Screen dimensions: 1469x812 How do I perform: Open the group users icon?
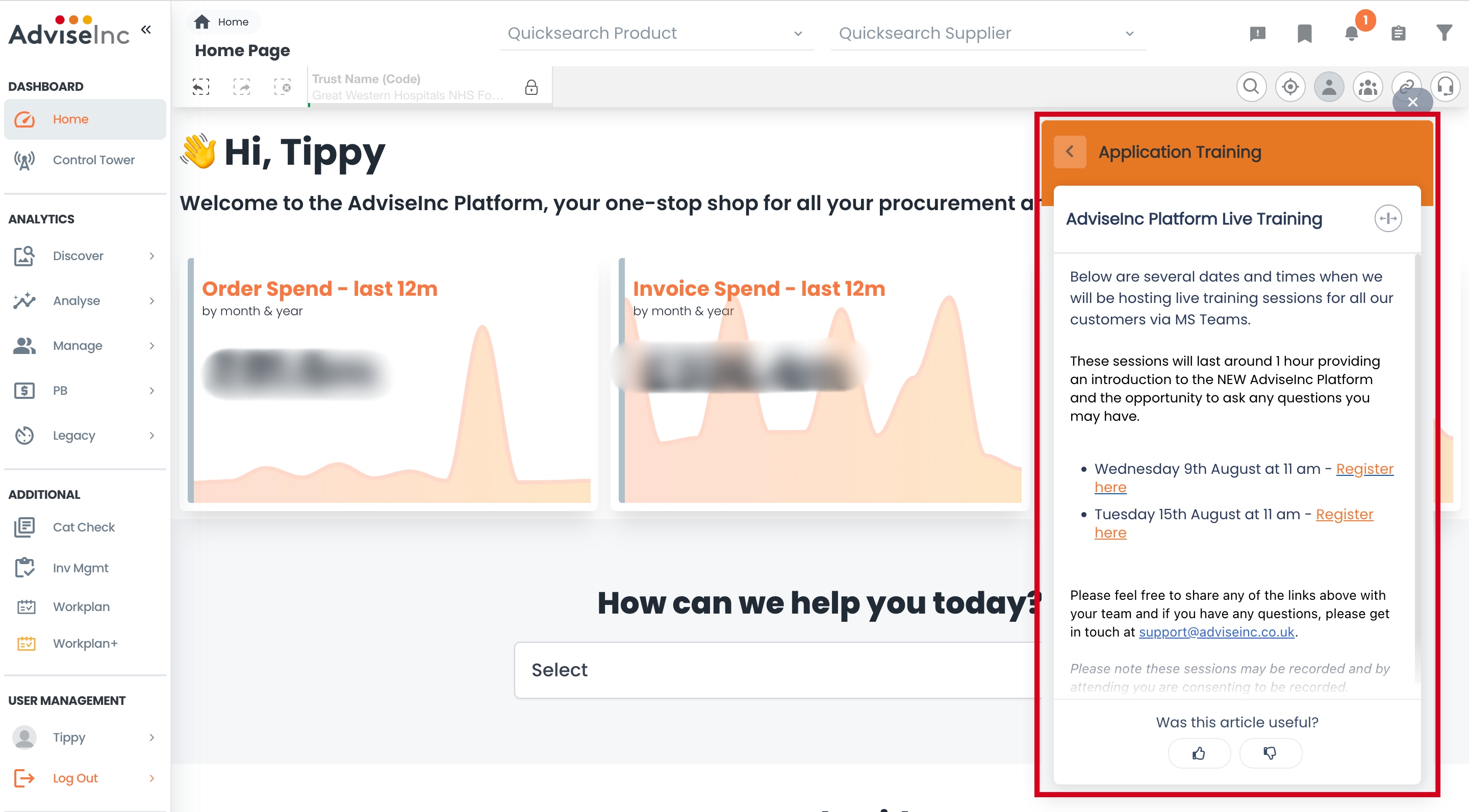pos(1367,87)
